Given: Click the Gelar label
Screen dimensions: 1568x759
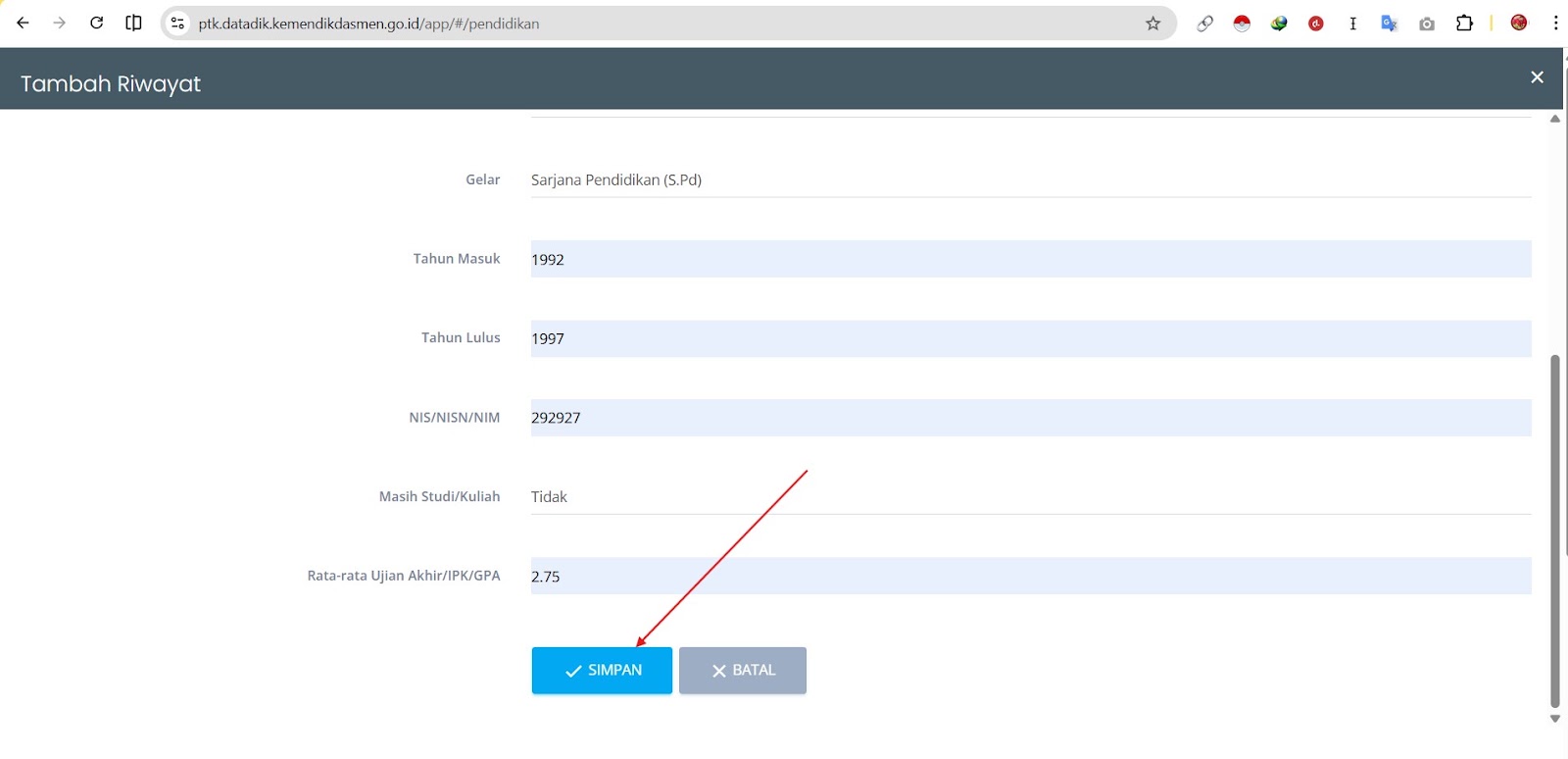Looking at the screenshot, I should tap(483, 179).
